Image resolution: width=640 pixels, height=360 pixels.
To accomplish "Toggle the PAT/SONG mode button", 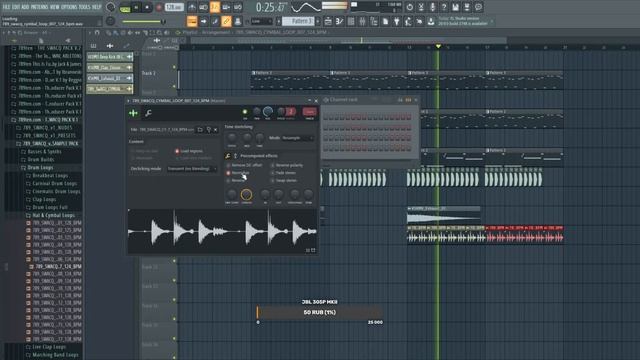I will point(125,8).
